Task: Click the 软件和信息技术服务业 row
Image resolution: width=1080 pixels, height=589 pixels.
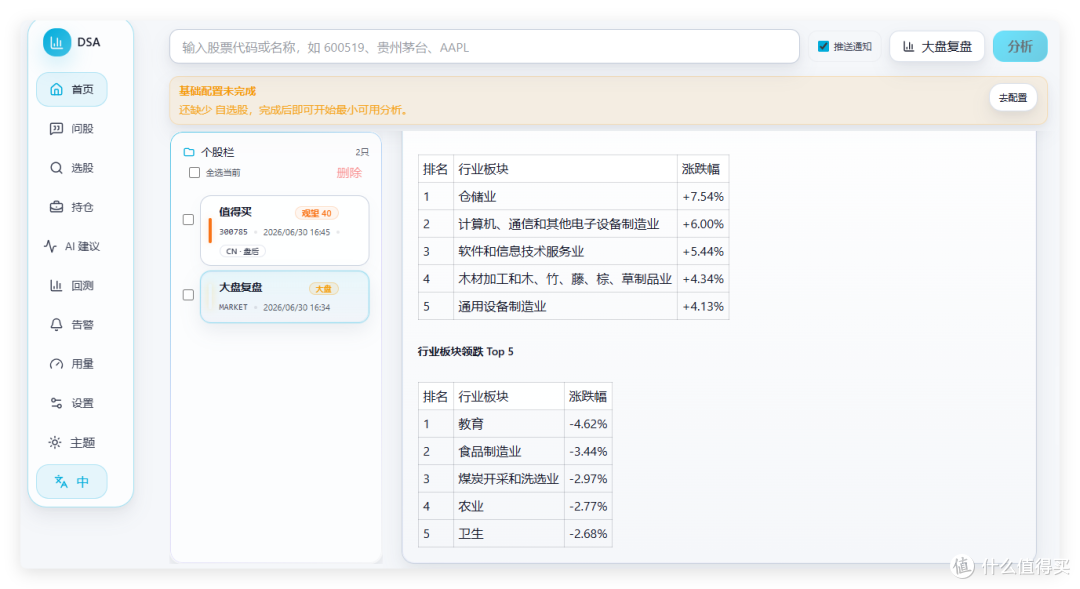Action: (x=573, y=251)
